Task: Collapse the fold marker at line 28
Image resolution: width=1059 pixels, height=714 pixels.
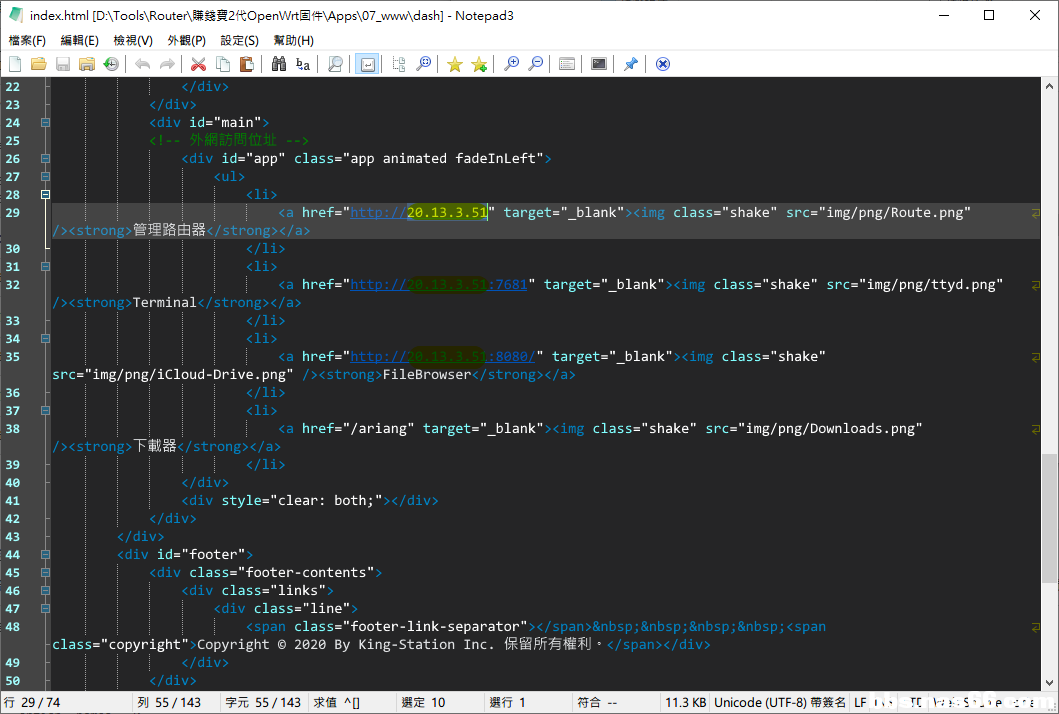Action: pyautogui.click(x=45, y=195)
